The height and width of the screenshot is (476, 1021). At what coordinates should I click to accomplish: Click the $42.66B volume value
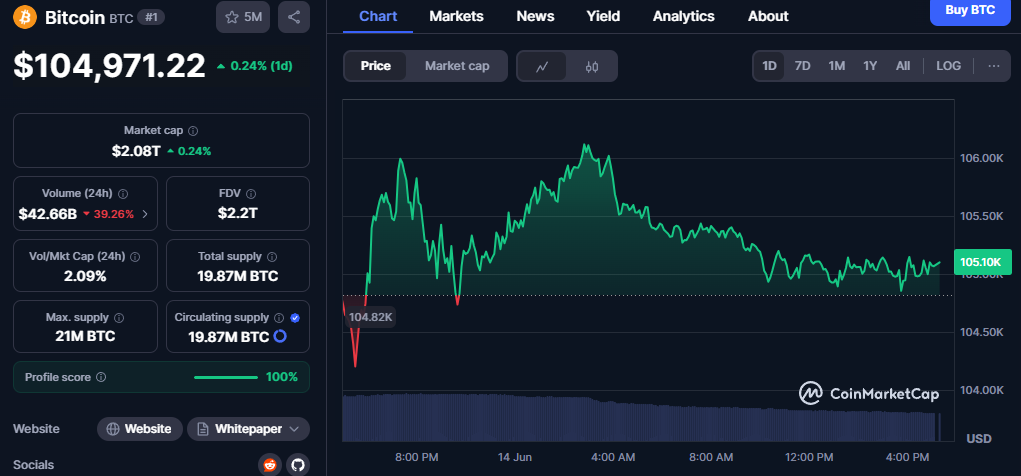pos(48,214)
